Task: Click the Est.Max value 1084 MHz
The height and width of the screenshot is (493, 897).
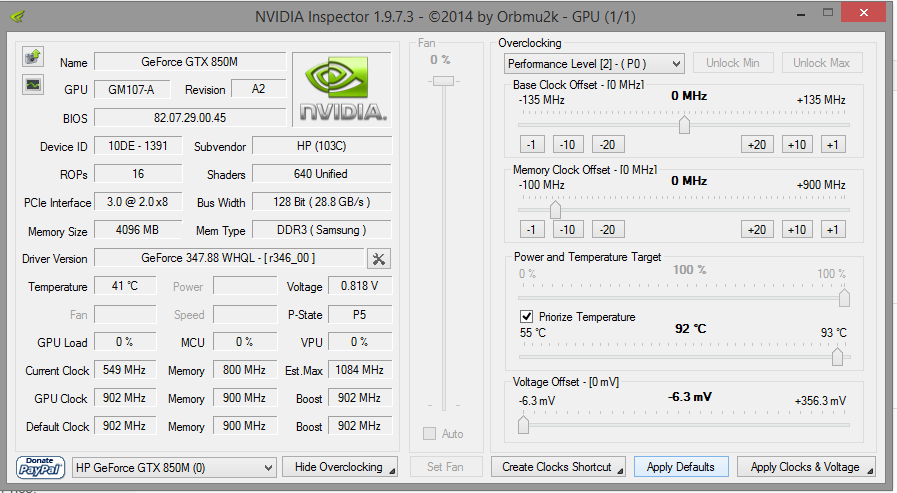Action: pyautogui.click(x=360, y=370)
